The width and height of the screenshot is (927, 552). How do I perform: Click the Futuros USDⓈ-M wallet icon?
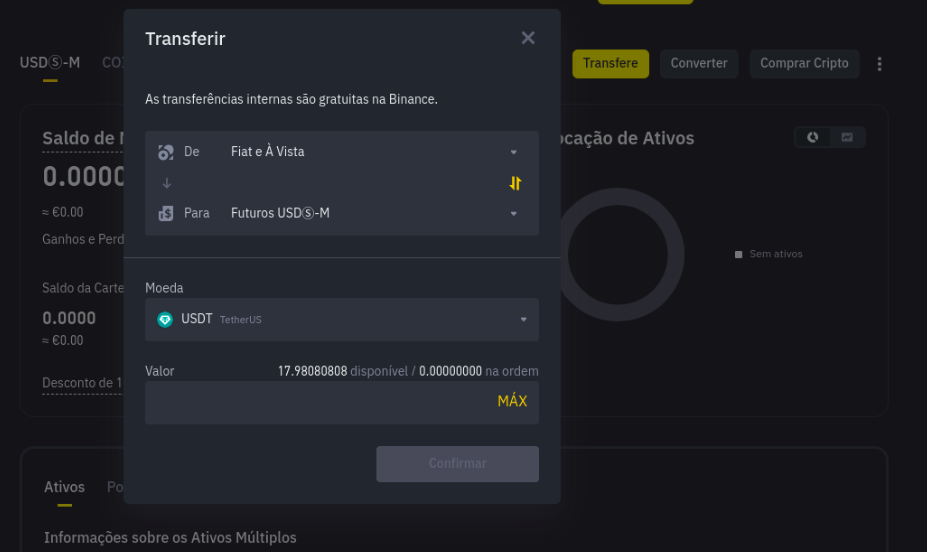[166, 213]
